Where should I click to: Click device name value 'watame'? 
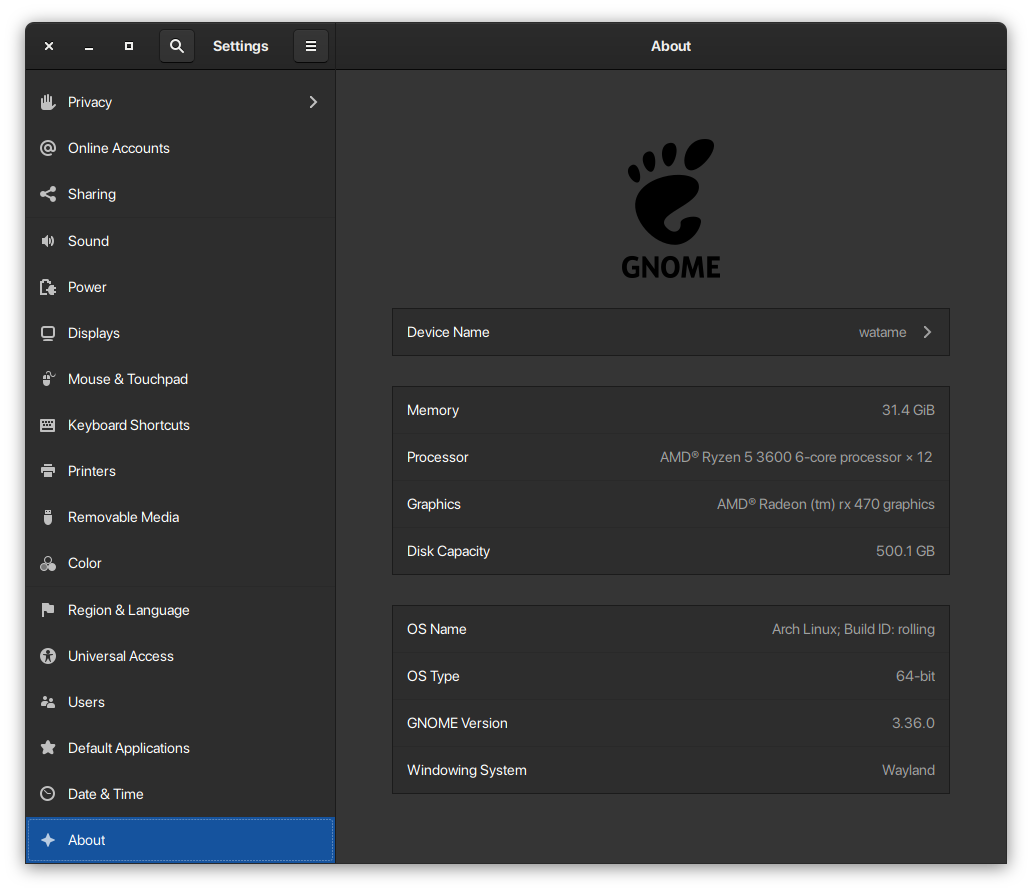(x=882, y=332)
